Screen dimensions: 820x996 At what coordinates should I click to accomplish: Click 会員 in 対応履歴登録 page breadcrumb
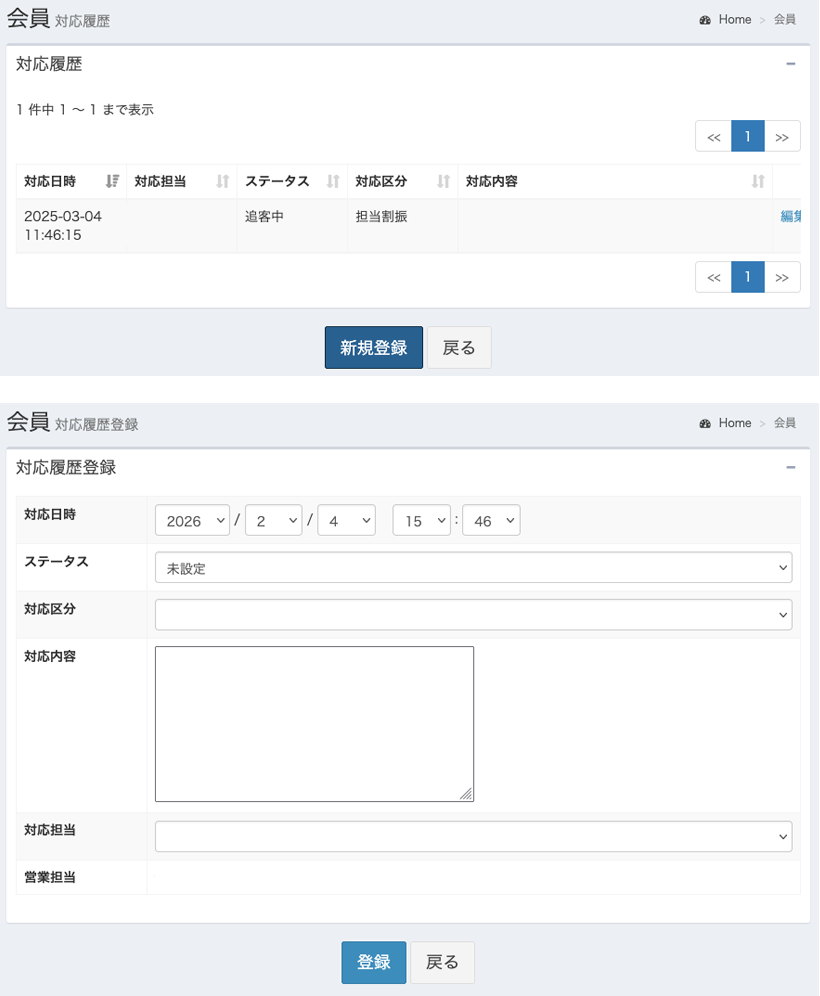point(784,423)
